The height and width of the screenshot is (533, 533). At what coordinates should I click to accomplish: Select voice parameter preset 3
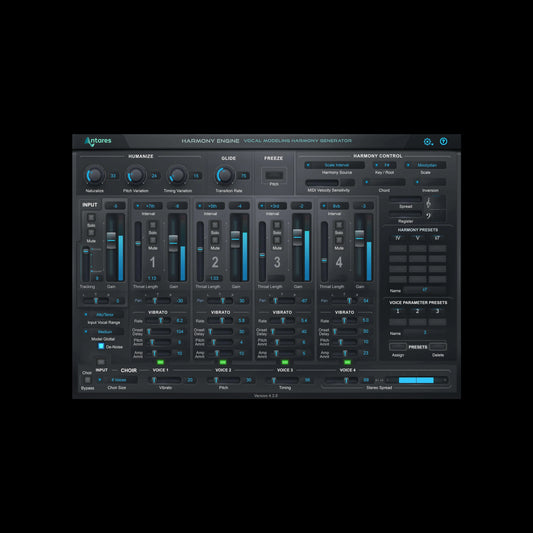tap(437, 311)
